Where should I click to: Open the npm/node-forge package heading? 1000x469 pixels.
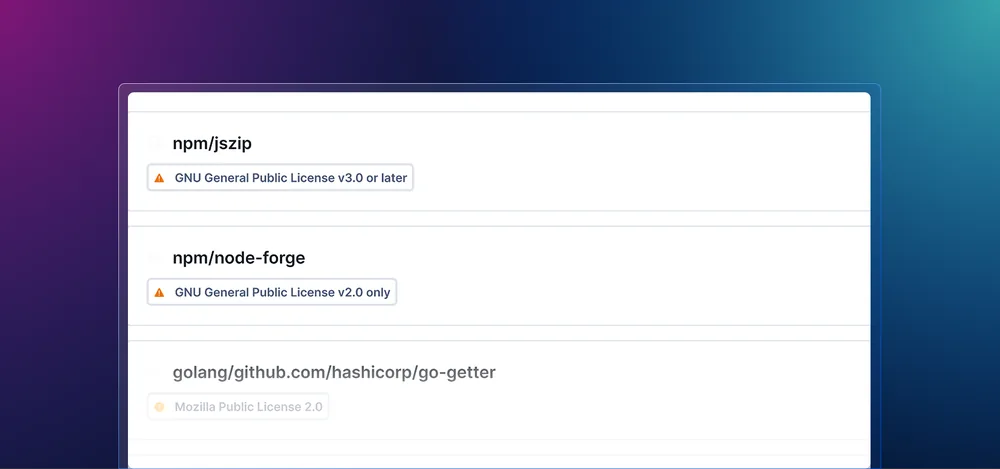pos(239,258)
